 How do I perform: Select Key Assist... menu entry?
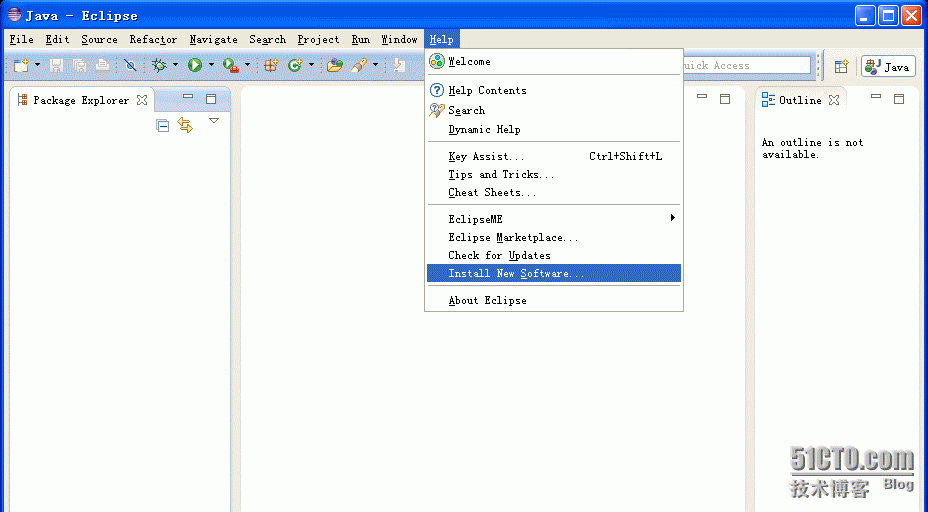[x=554, y=156]
